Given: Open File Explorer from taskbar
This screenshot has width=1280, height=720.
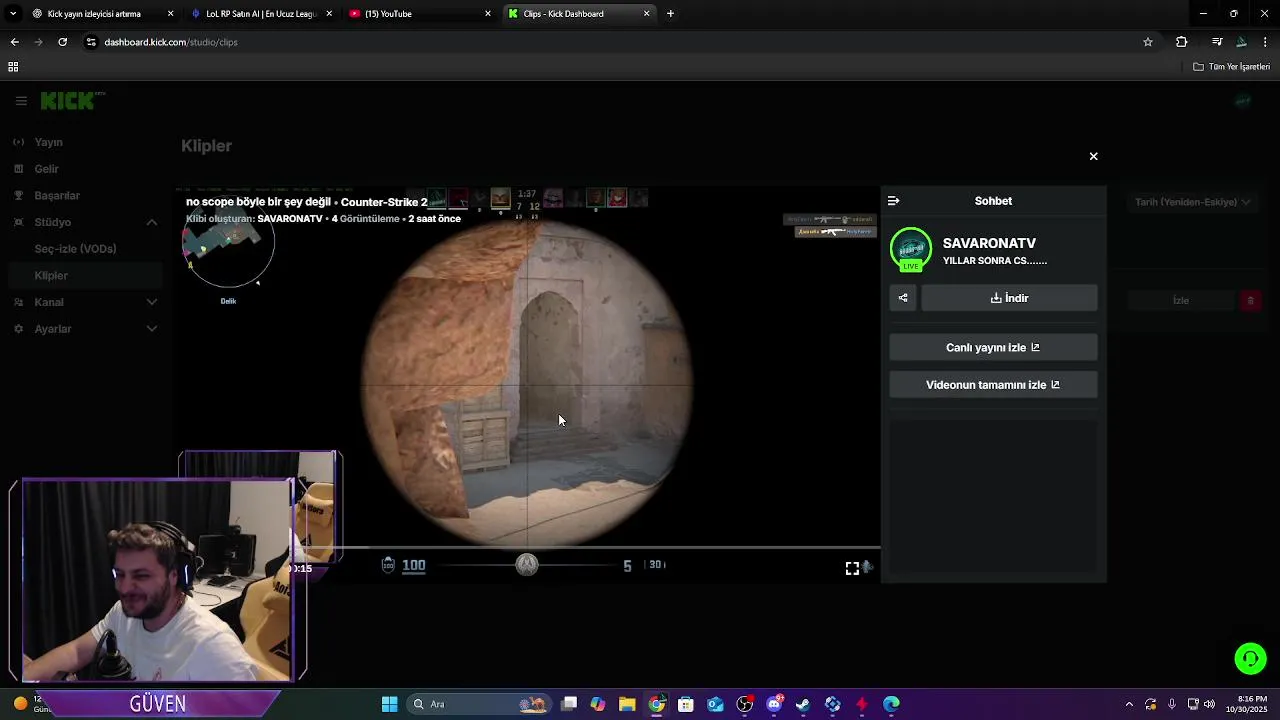Looking at the screenshot, I should click(627, 704).
